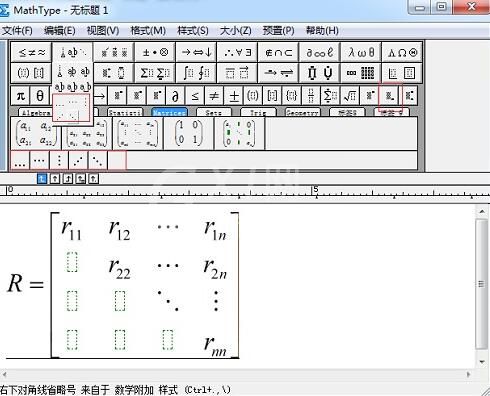Insert upward diagonal ellipsis from small bar
Screen dimensions: 490x396
pyautogui.click(x=78, y=161)
